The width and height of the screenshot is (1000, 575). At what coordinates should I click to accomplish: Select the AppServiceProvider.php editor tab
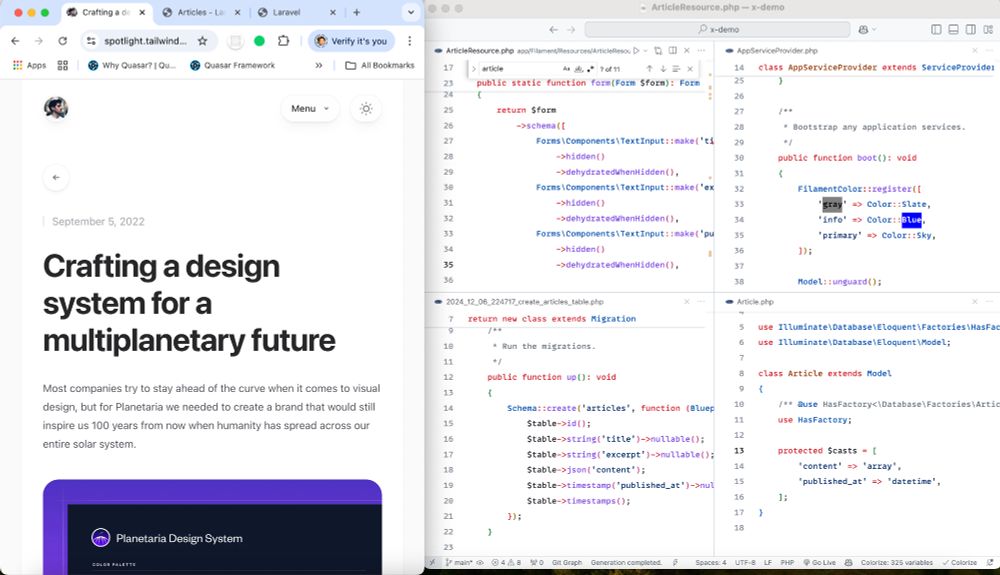777,50
